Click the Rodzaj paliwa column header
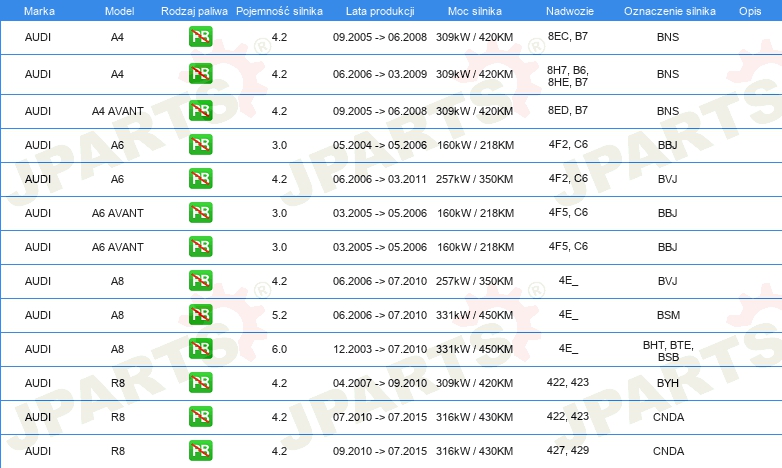The image size is (782, 468). tap(194, 11)
